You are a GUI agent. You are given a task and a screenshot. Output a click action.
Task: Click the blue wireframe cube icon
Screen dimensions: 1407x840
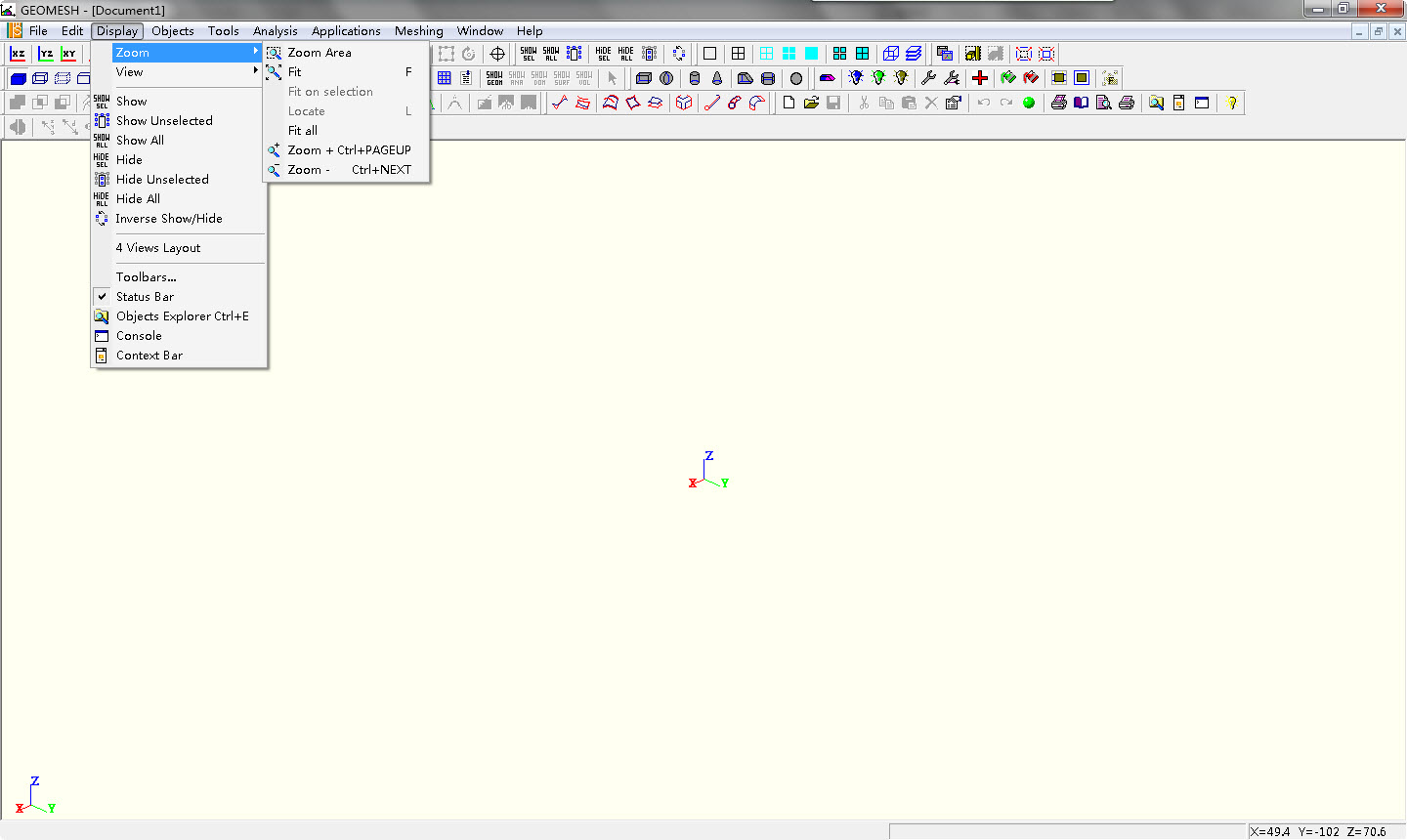891,54
